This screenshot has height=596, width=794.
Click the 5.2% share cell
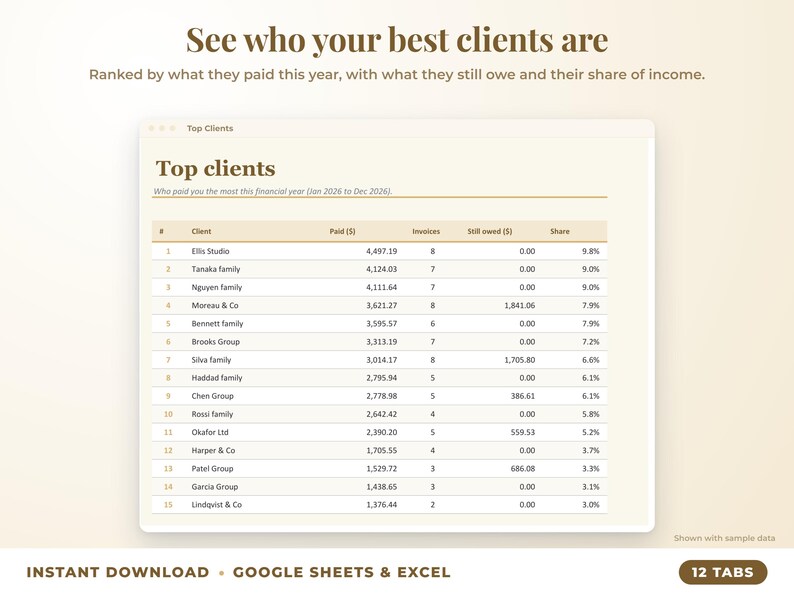(590, 432)
